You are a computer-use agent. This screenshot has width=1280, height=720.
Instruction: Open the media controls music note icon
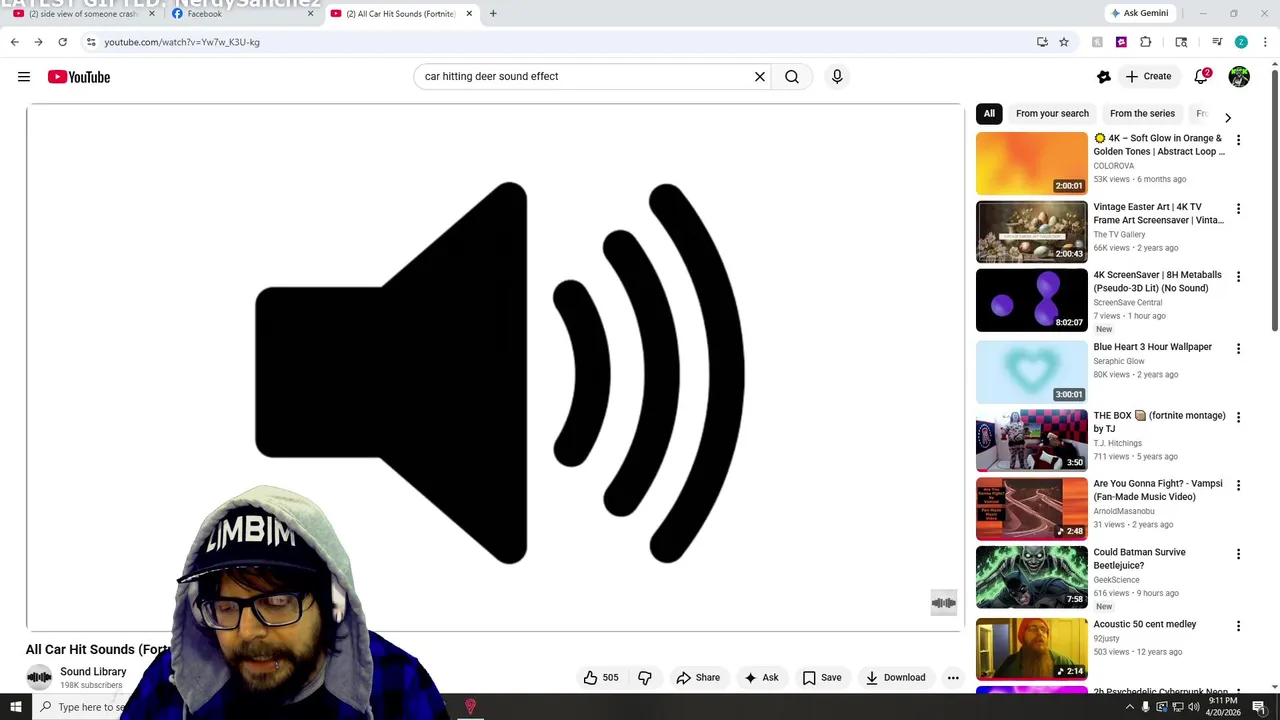[1217, 42]
